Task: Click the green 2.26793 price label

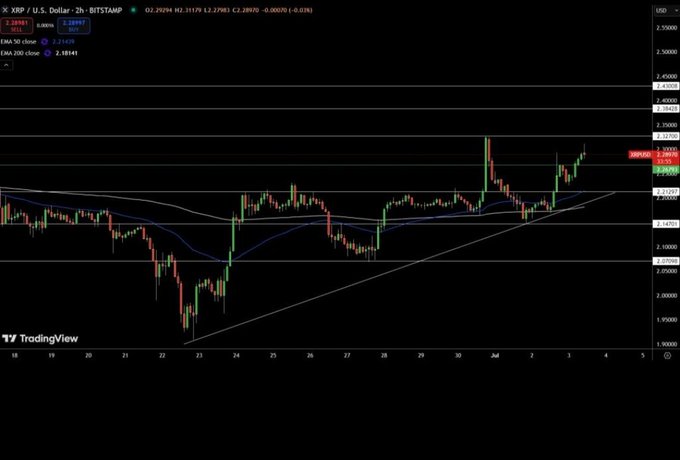Action: 666,170
